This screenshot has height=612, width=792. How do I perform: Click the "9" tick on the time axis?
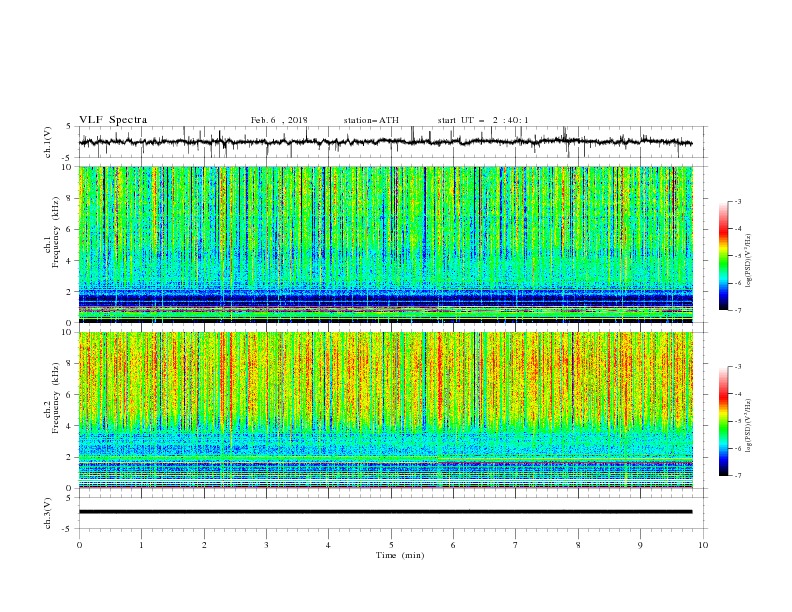pos(640,545)
